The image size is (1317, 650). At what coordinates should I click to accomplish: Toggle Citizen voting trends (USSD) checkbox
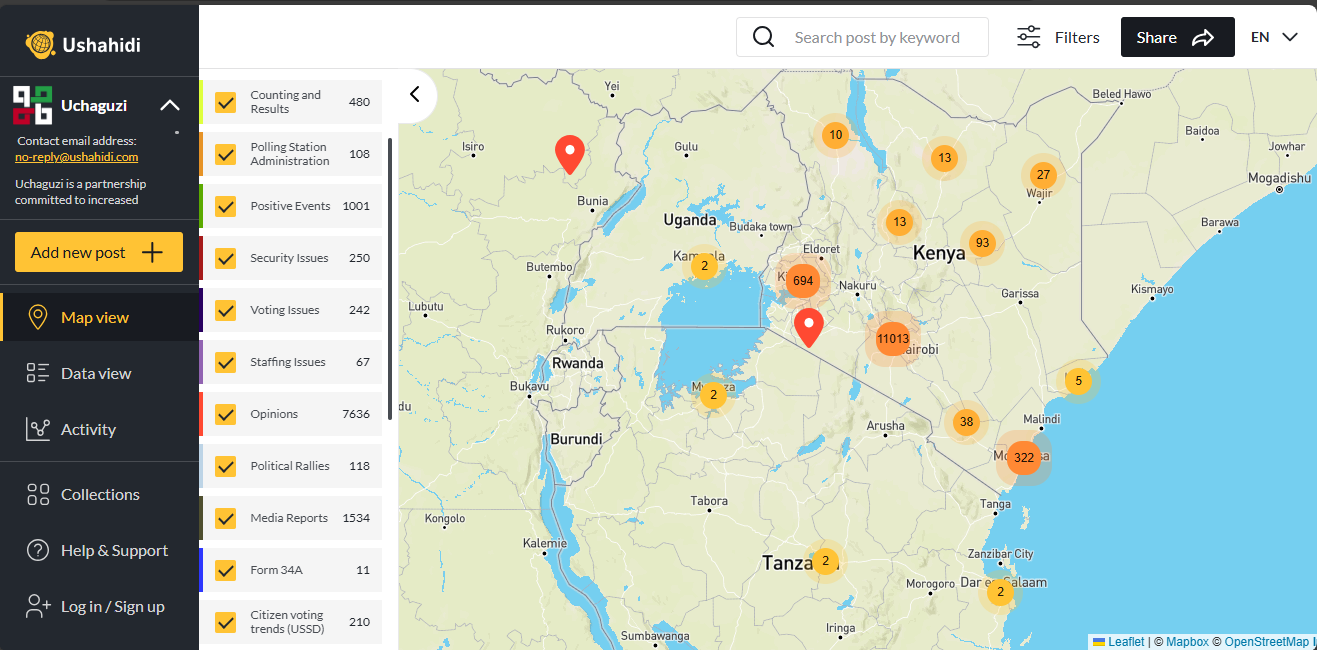(226, 622)
